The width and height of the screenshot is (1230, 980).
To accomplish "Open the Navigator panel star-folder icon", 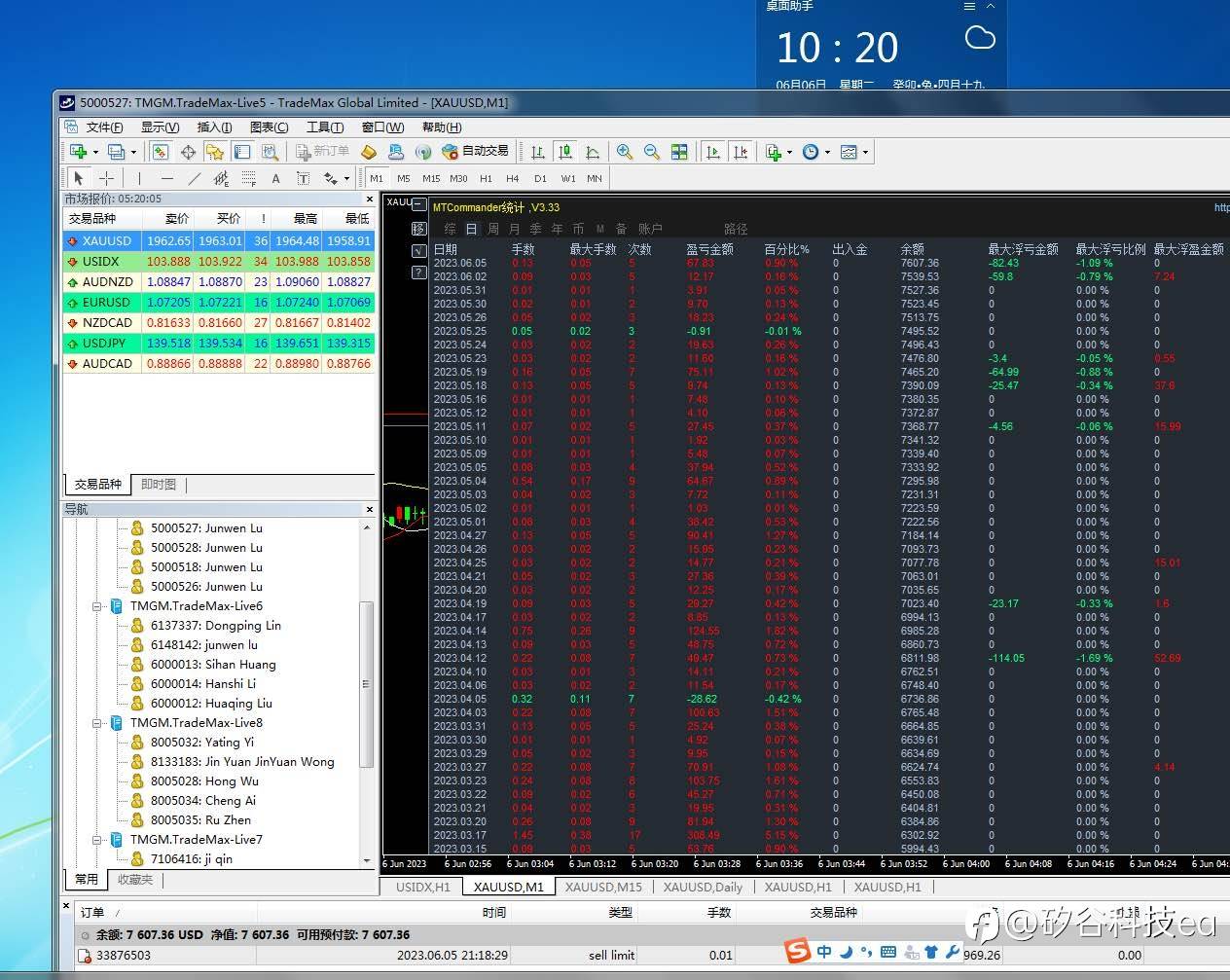I will coord(215,152).
